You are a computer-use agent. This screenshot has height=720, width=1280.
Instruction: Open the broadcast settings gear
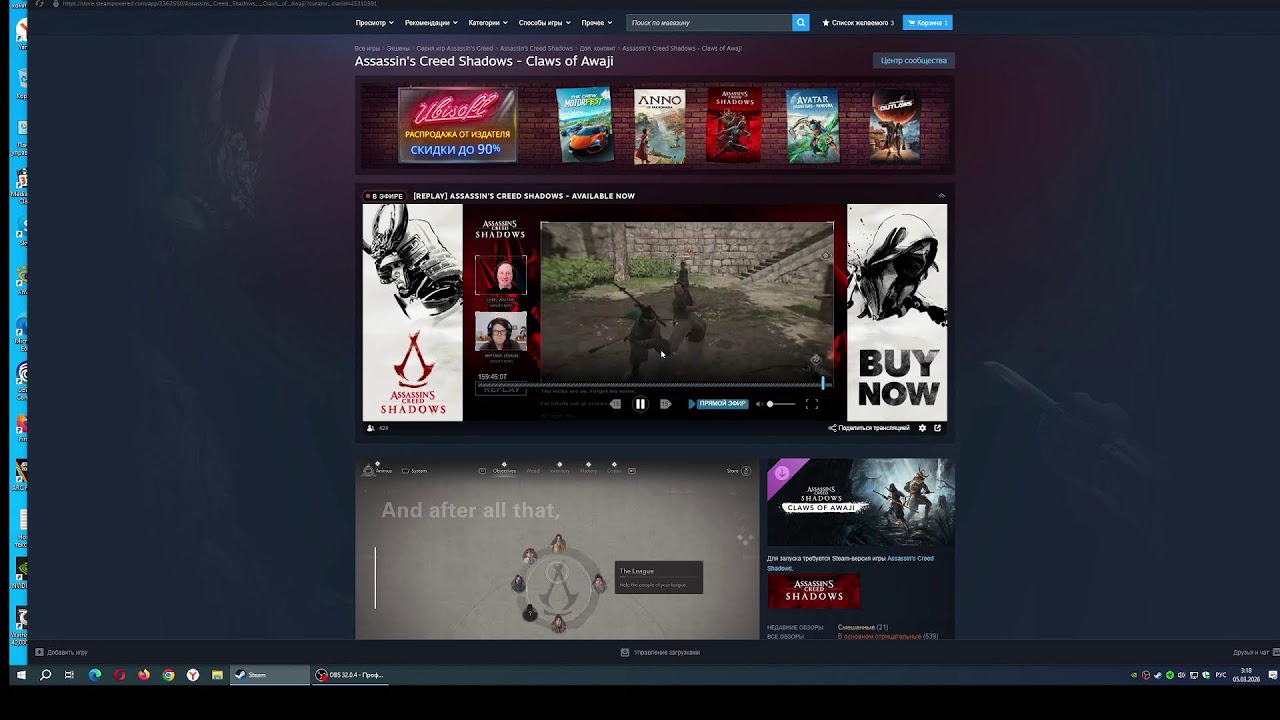922,428
